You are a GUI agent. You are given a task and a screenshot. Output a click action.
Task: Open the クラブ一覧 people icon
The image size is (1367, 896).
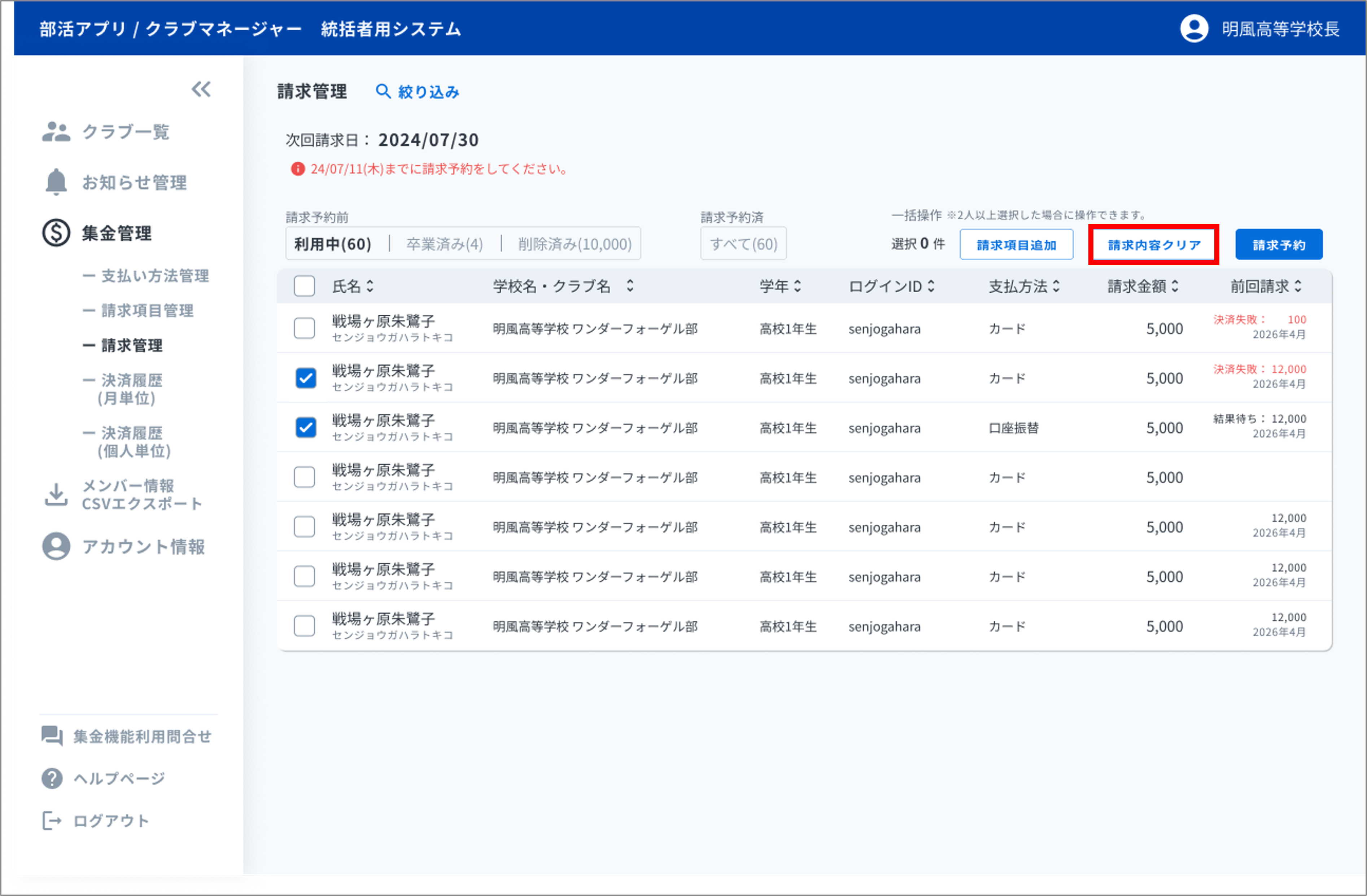(56, 131)
